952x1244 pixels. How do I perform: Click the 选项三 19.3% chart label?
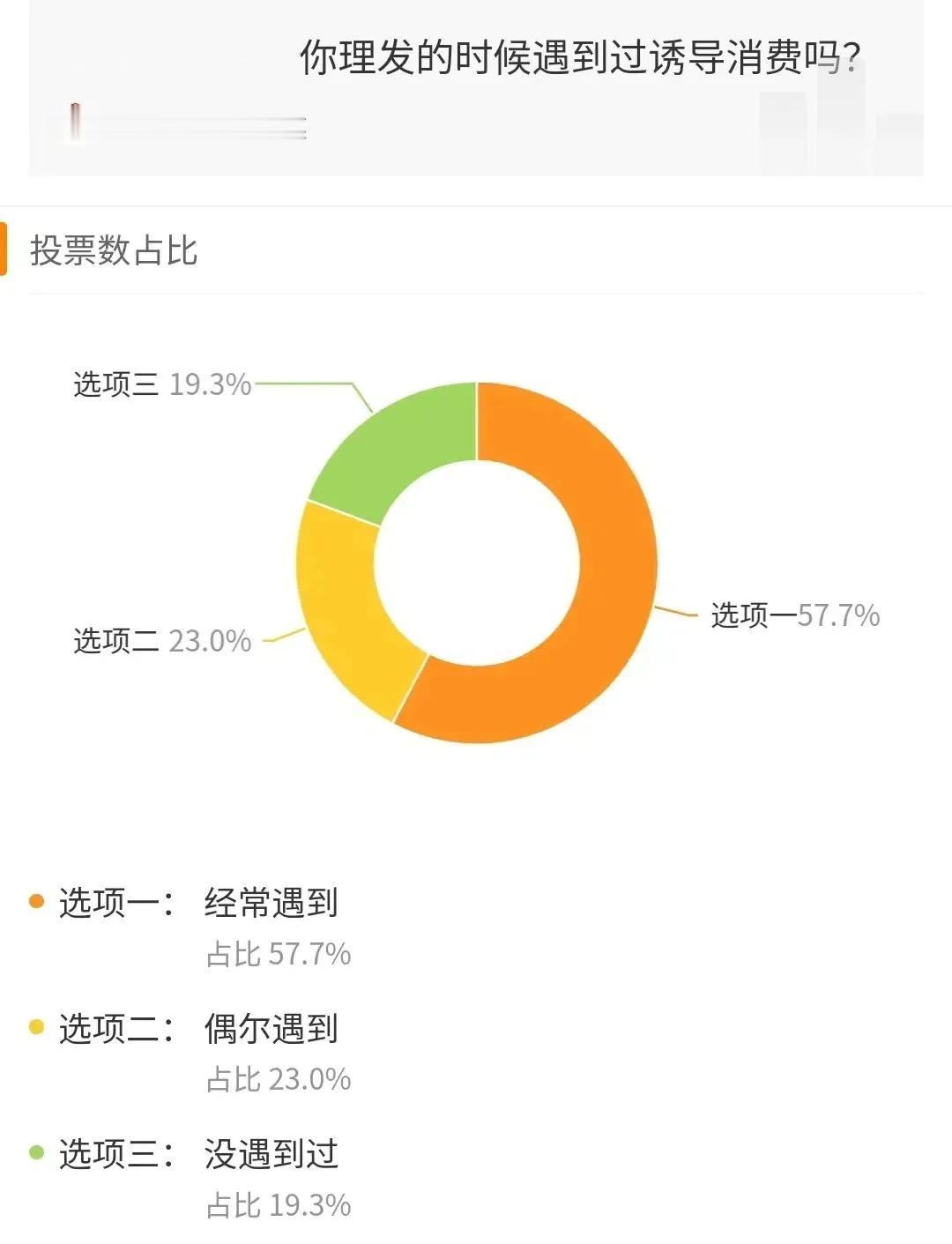point(162,384)
